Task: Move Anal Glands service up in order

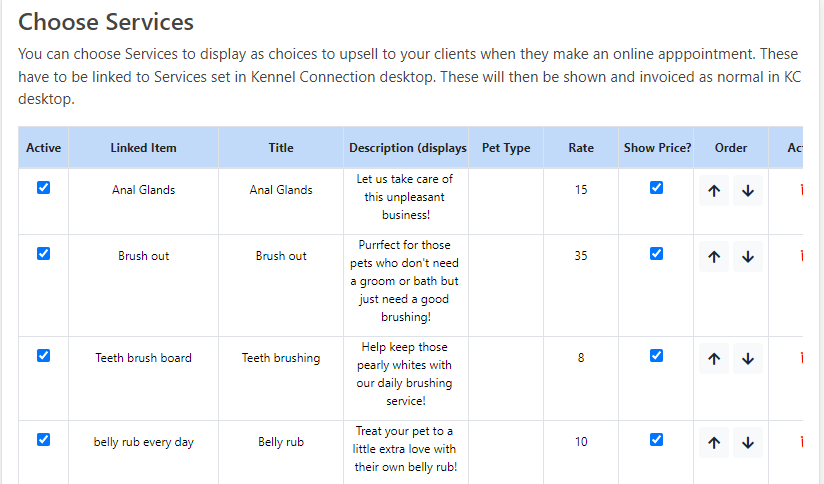Action: point(714,191)
